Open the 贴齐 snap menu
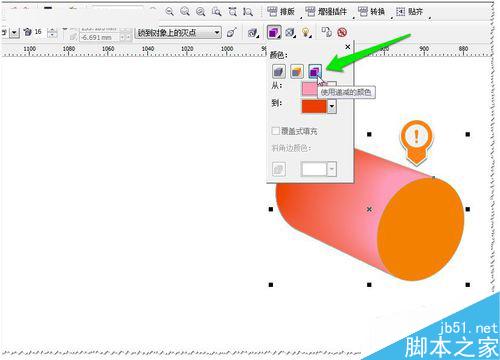The image size is (500, 360). (410, 12)
